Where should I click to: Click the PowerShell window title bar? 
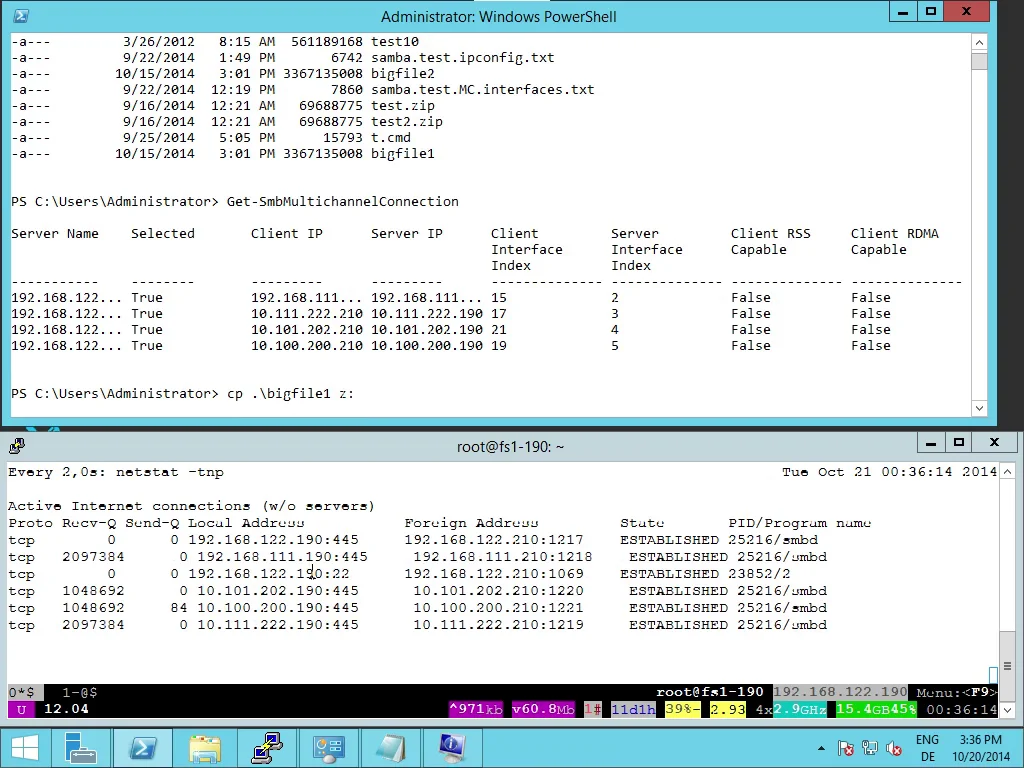[x=498, y=16]
